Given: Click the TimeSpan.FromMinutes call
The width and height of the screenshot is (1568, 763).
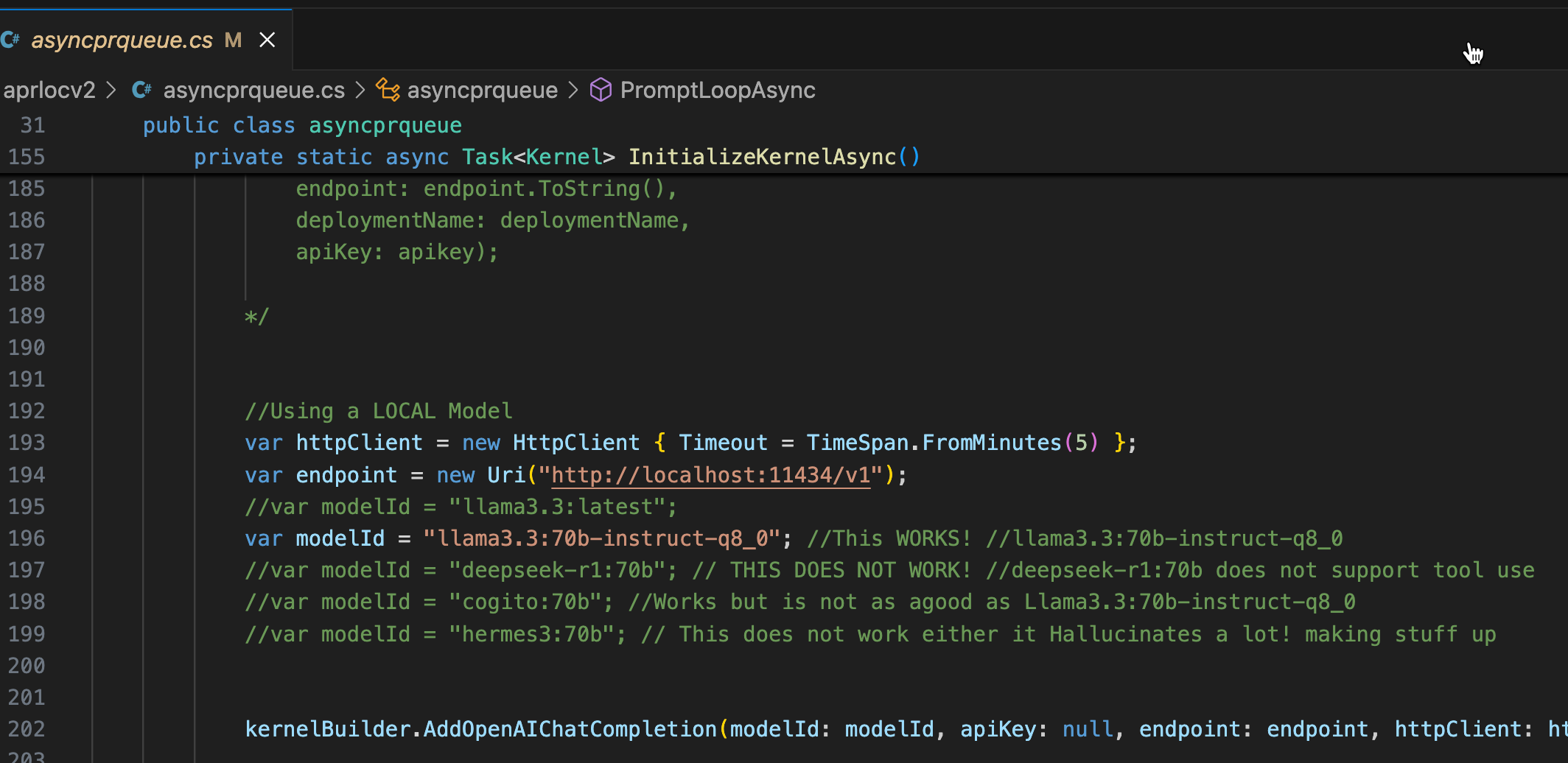Looking at the screenshot, I should [x=952, y=443].
